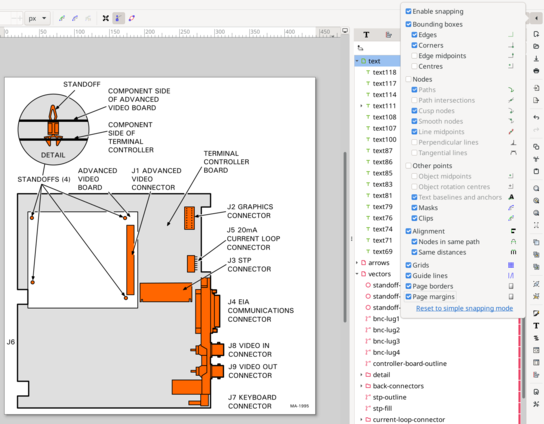Click the Cut (scissors) icon
The height and width of the screenshot is (424, 544).
(536, 159)
